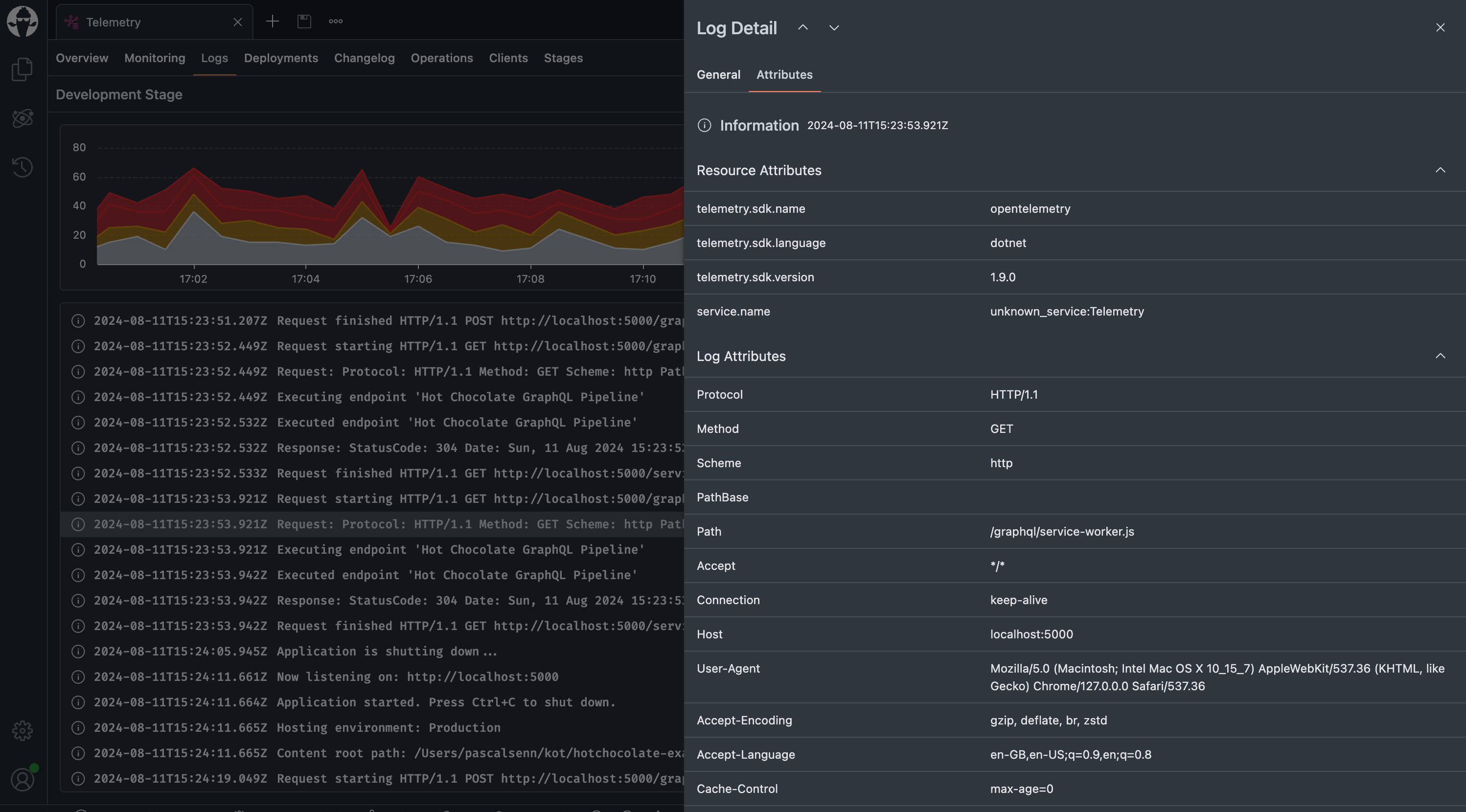
Task: Click the 'max-age=0' Cache-Control value
Action: coord(1022,789)
